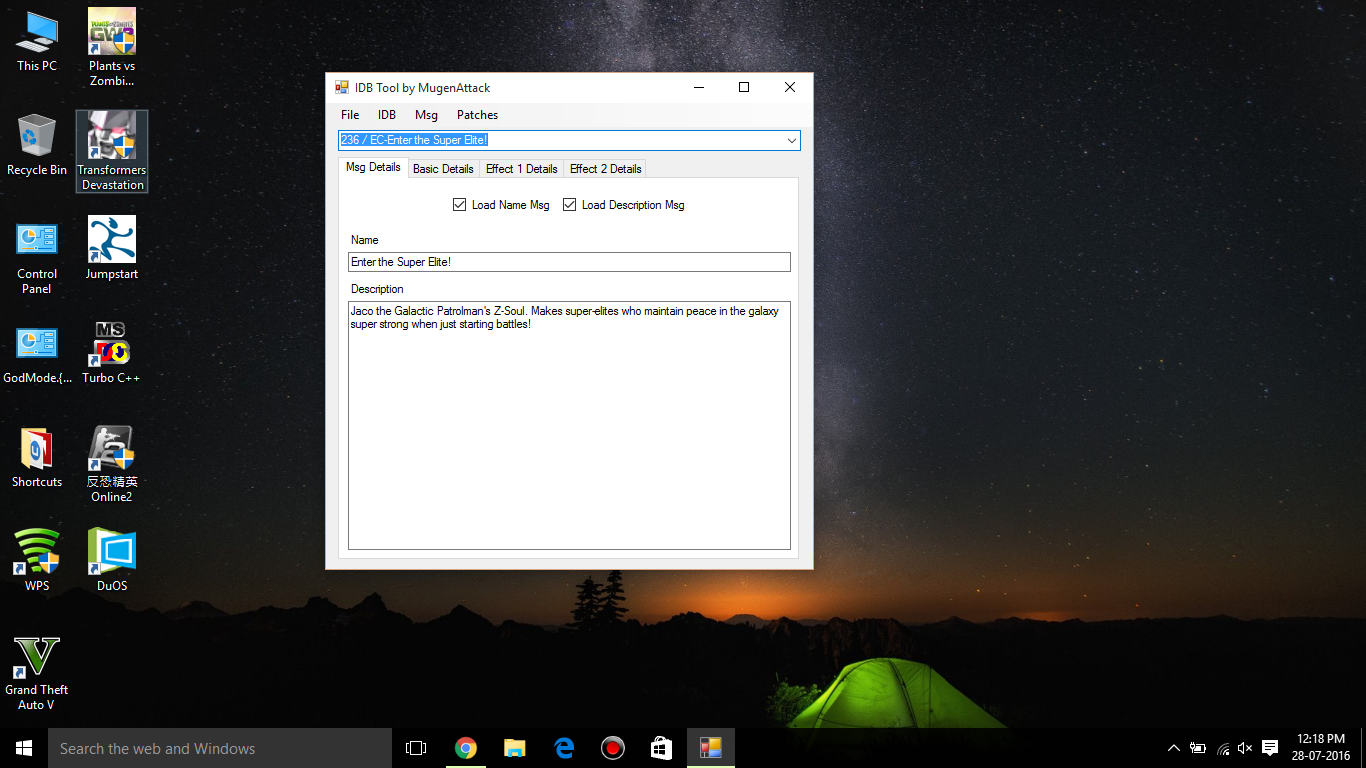
Task: Open the Patches menu
Action: (x=477, y=115)
